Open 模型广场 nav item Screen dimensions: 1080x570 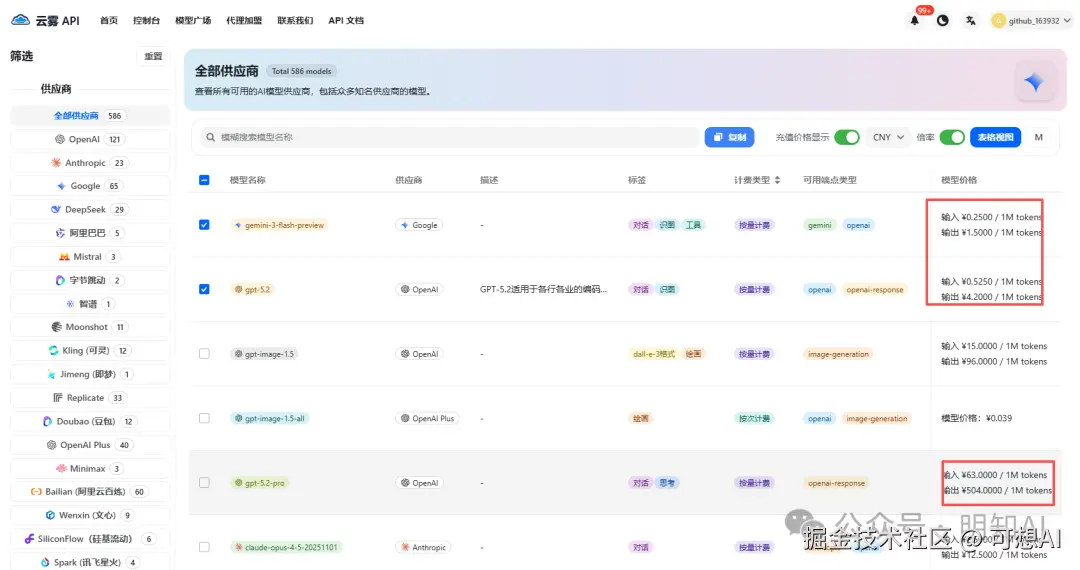(x=193, y=21)
